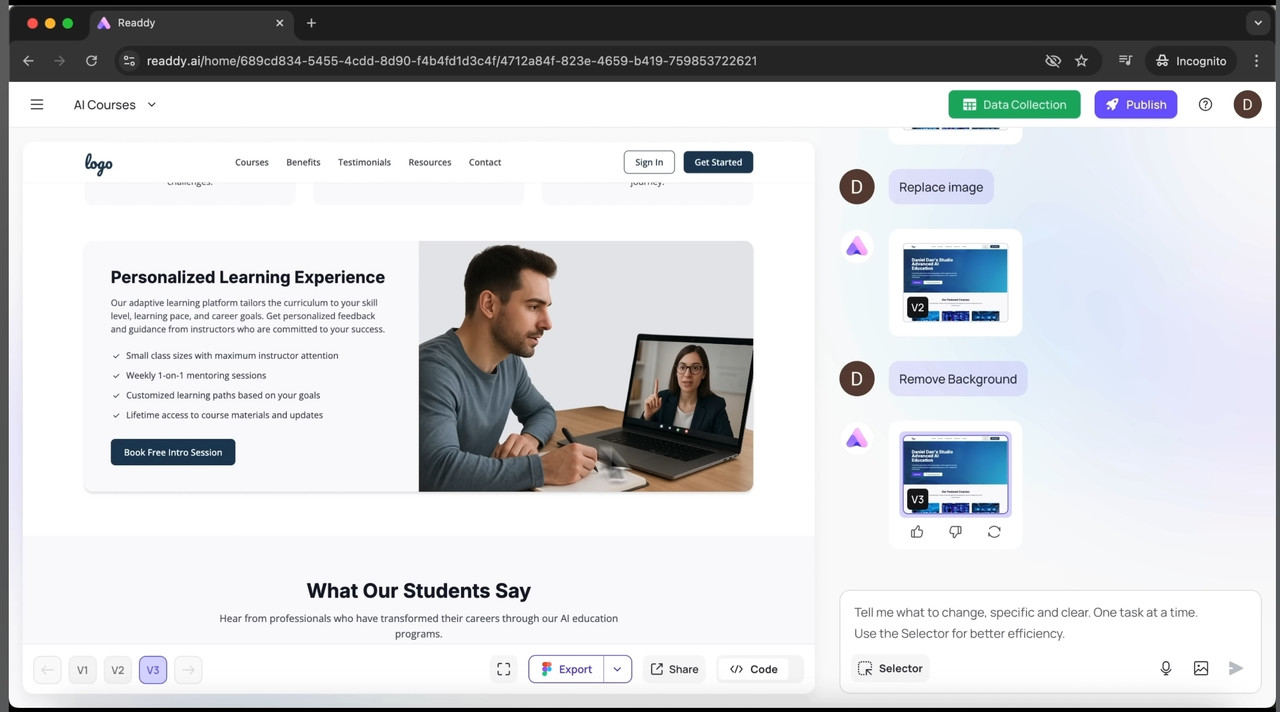
Task: Click the Remove Background chat message
Action: 958,379
